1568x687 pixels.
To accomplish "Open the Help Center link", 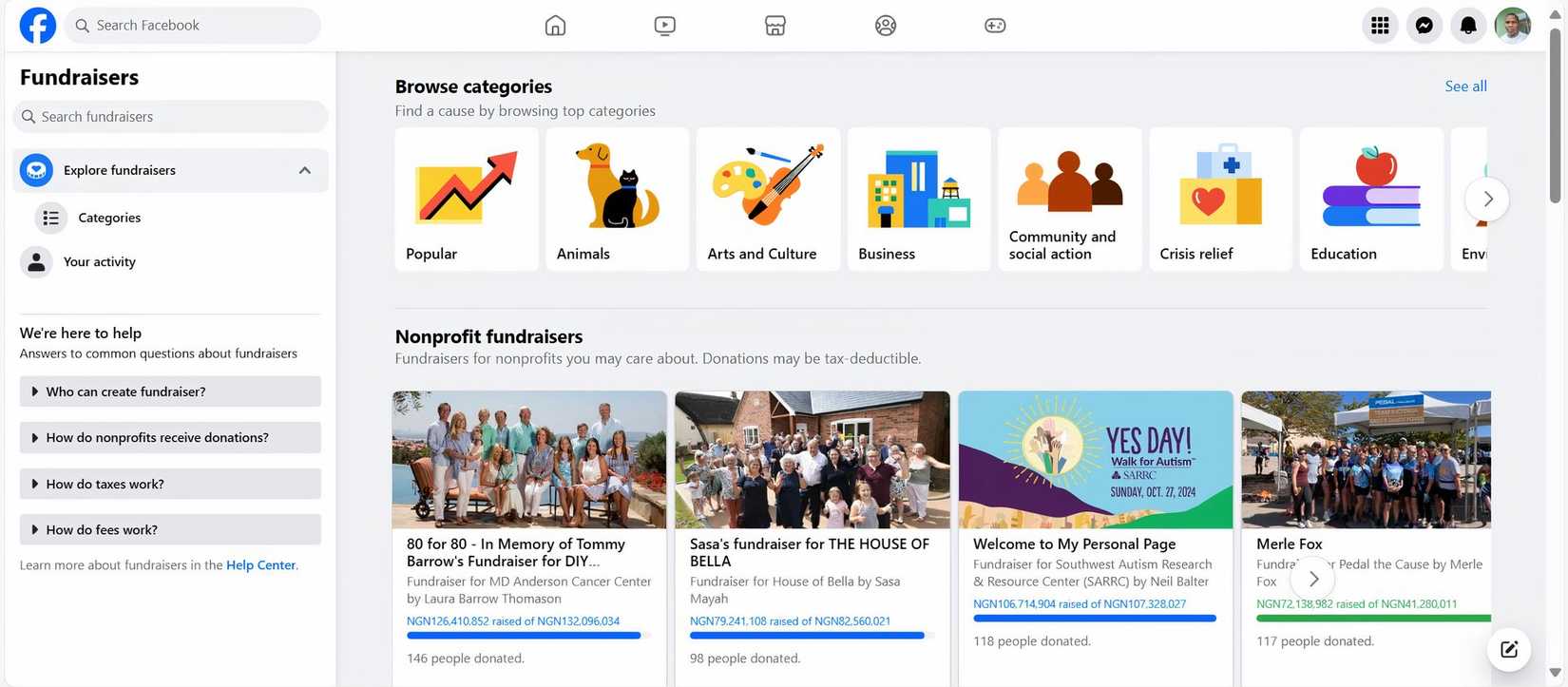I will [260, 565].
